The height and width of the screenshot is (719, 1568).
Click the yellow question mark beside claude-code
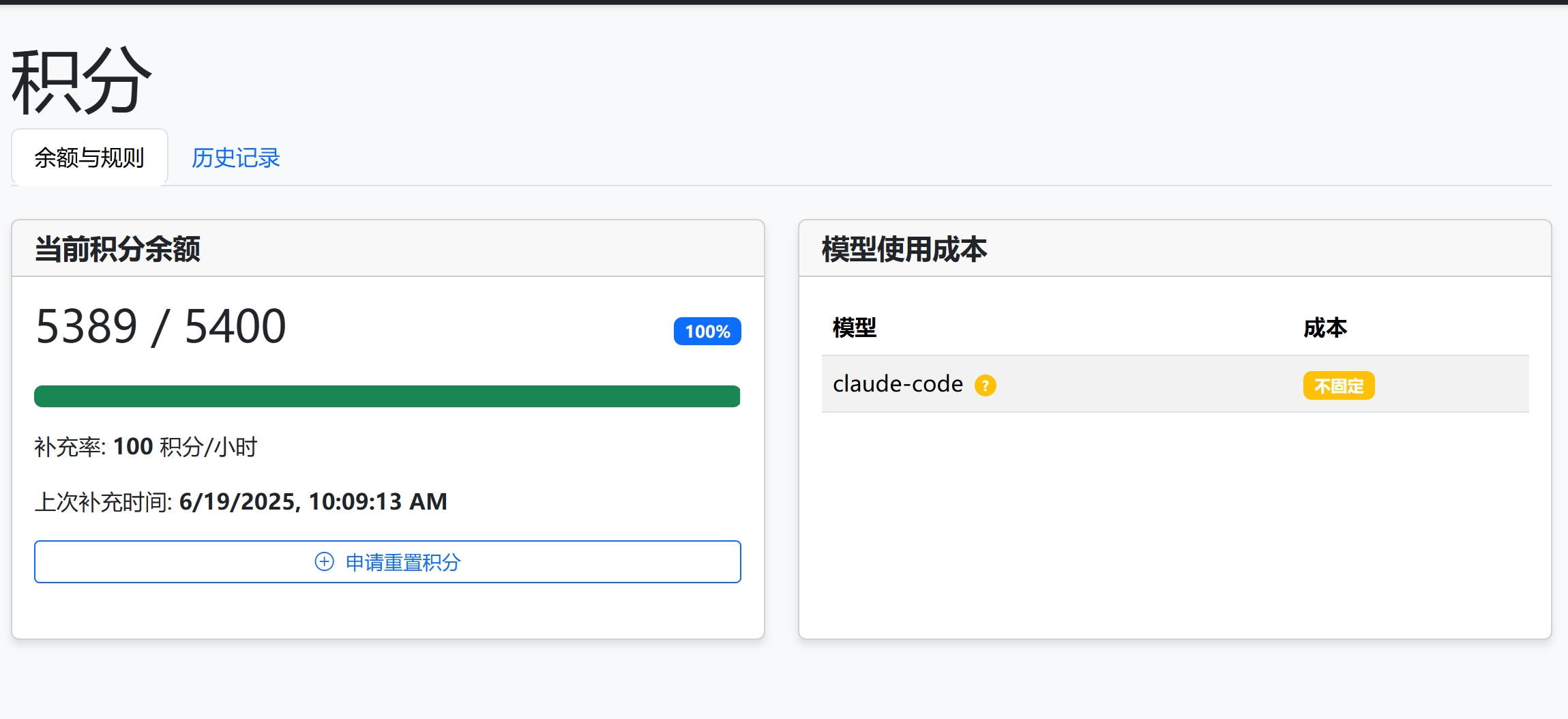[x=985, y=385]
